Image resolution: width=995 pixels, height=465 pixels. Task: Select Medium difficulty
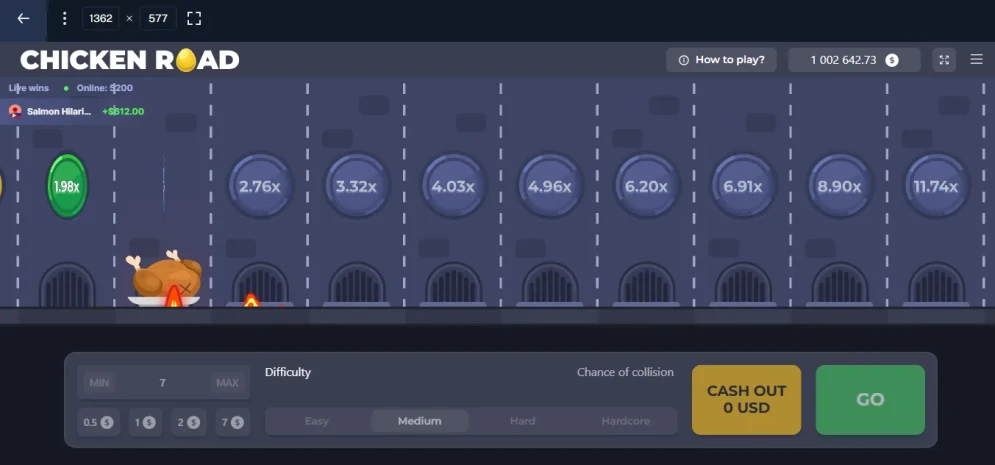pyautogui.click(x=419, y=421)
